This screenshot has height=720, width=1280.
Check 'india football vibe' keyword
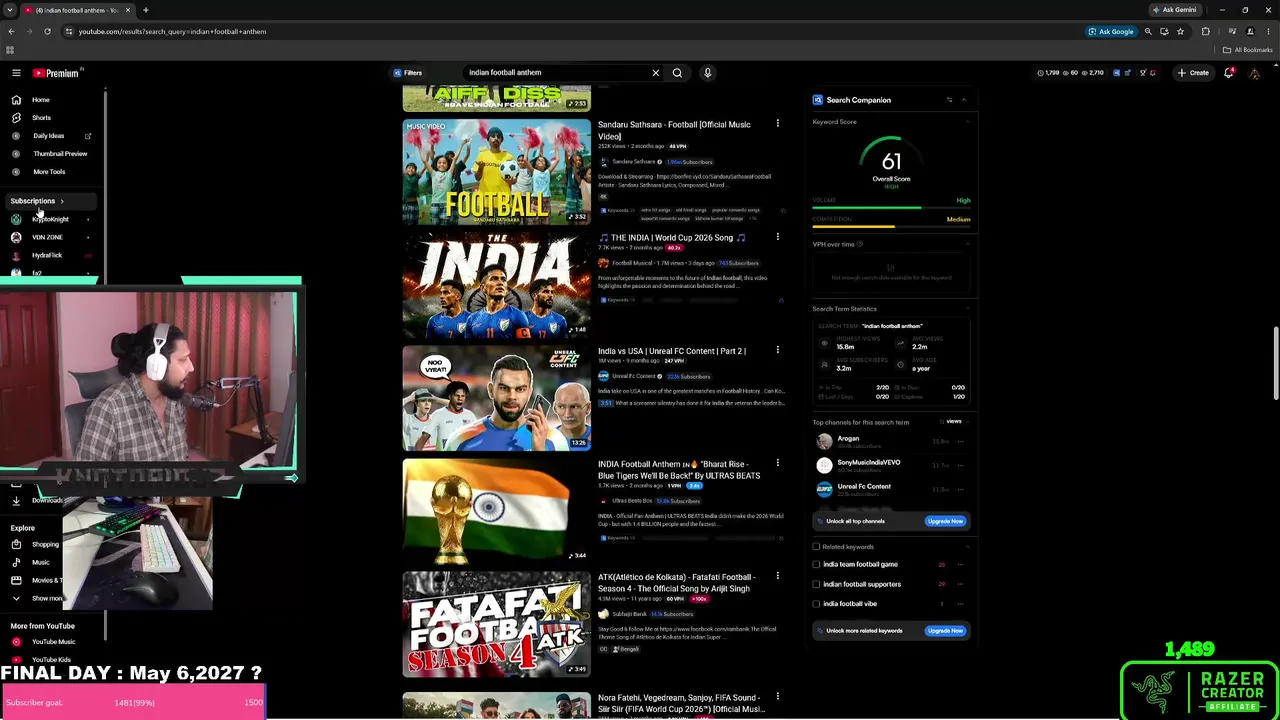tap(816, 604)
